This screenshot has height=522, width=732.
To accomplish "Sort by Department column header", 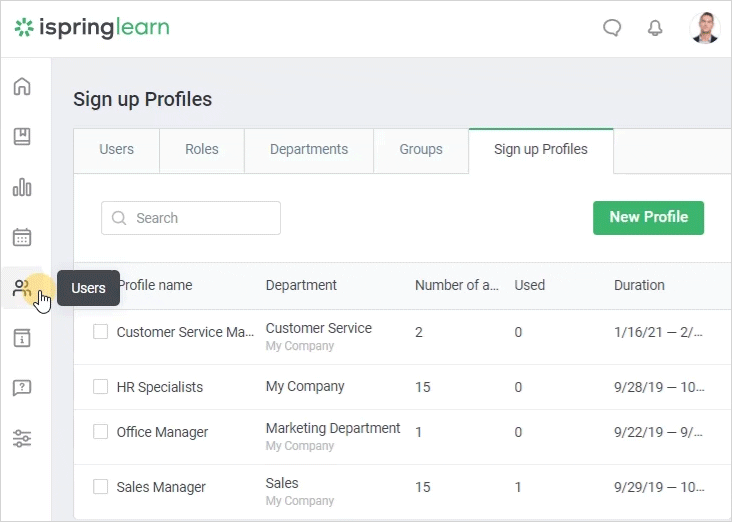I will (x=301, y=285).
